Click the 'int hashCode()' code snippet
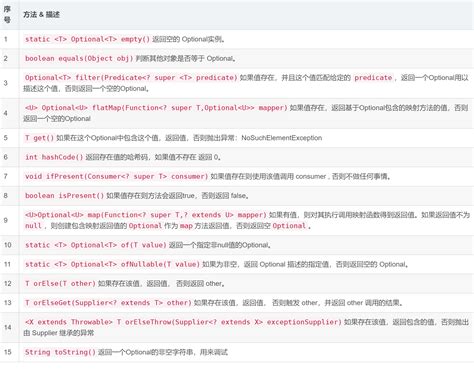474x373 pixels. (x=54, y=157)
